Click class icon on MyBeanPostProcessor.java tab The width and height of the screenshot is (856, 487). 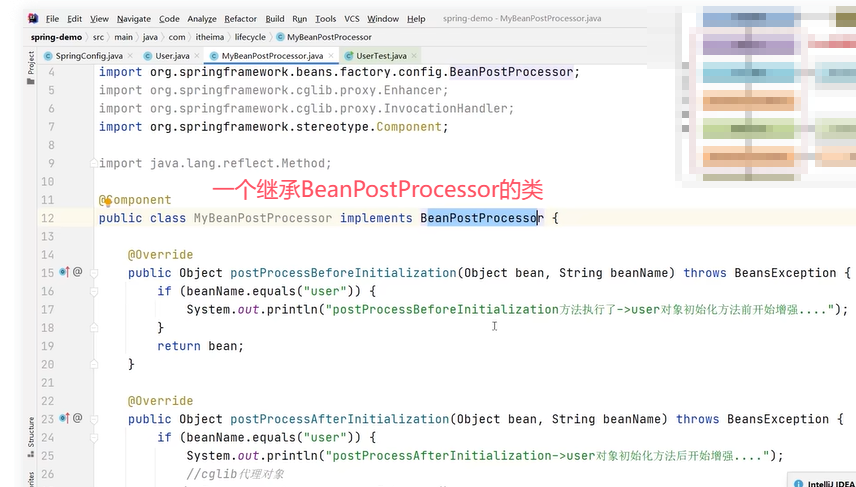[214, 56]
